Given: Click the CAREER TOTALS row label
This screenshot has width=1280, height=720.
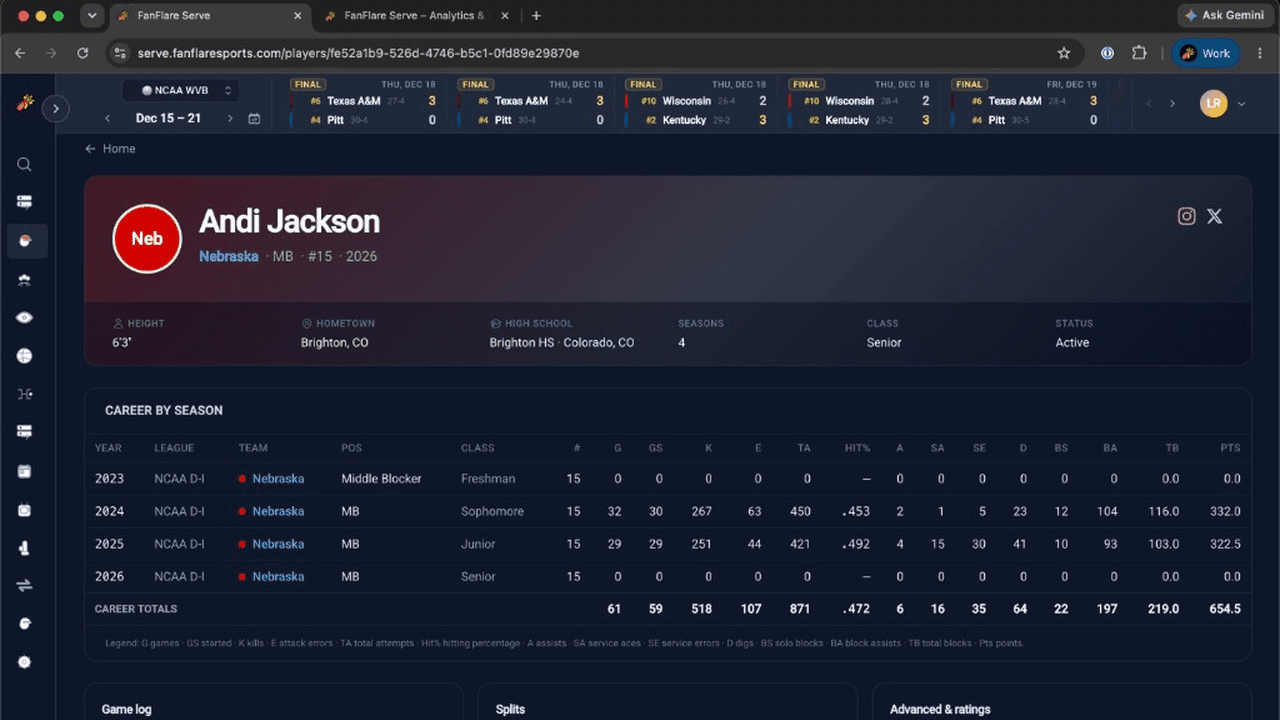Looking at the screenshot, I should tap(136, 609).
